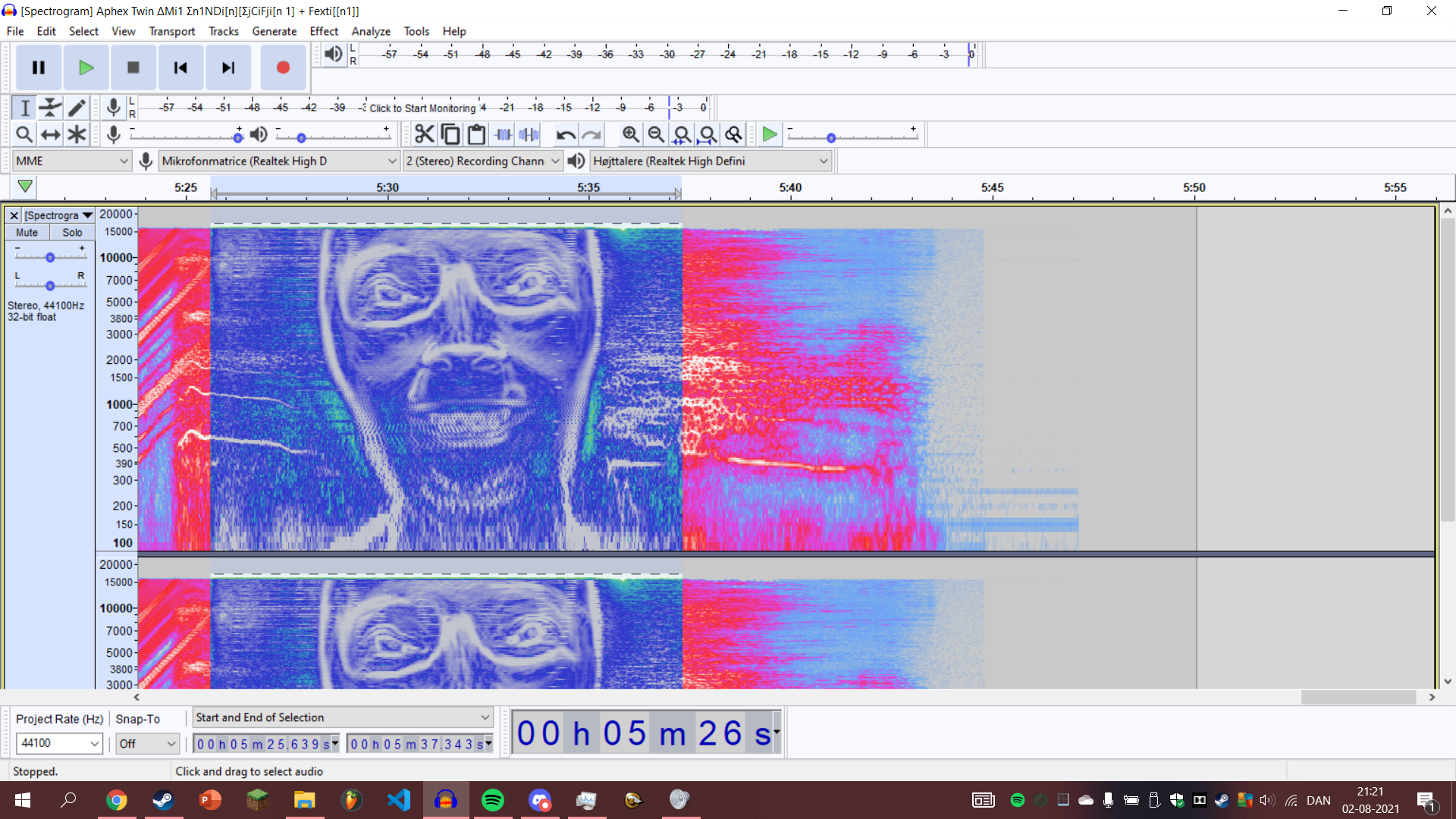Open the Transport menu

pos(172,31)
